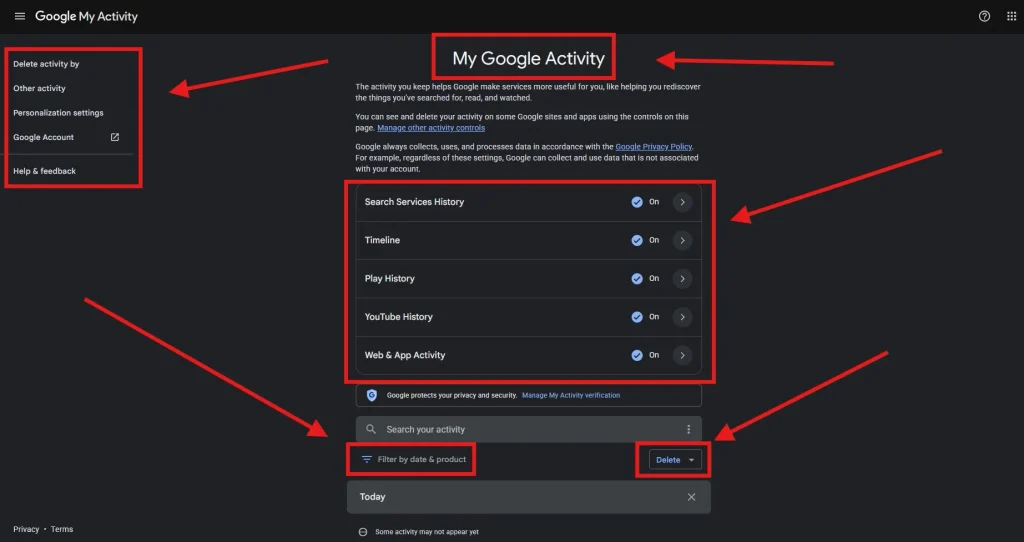Click the Google My Activity logo

(x=86, y=16)
